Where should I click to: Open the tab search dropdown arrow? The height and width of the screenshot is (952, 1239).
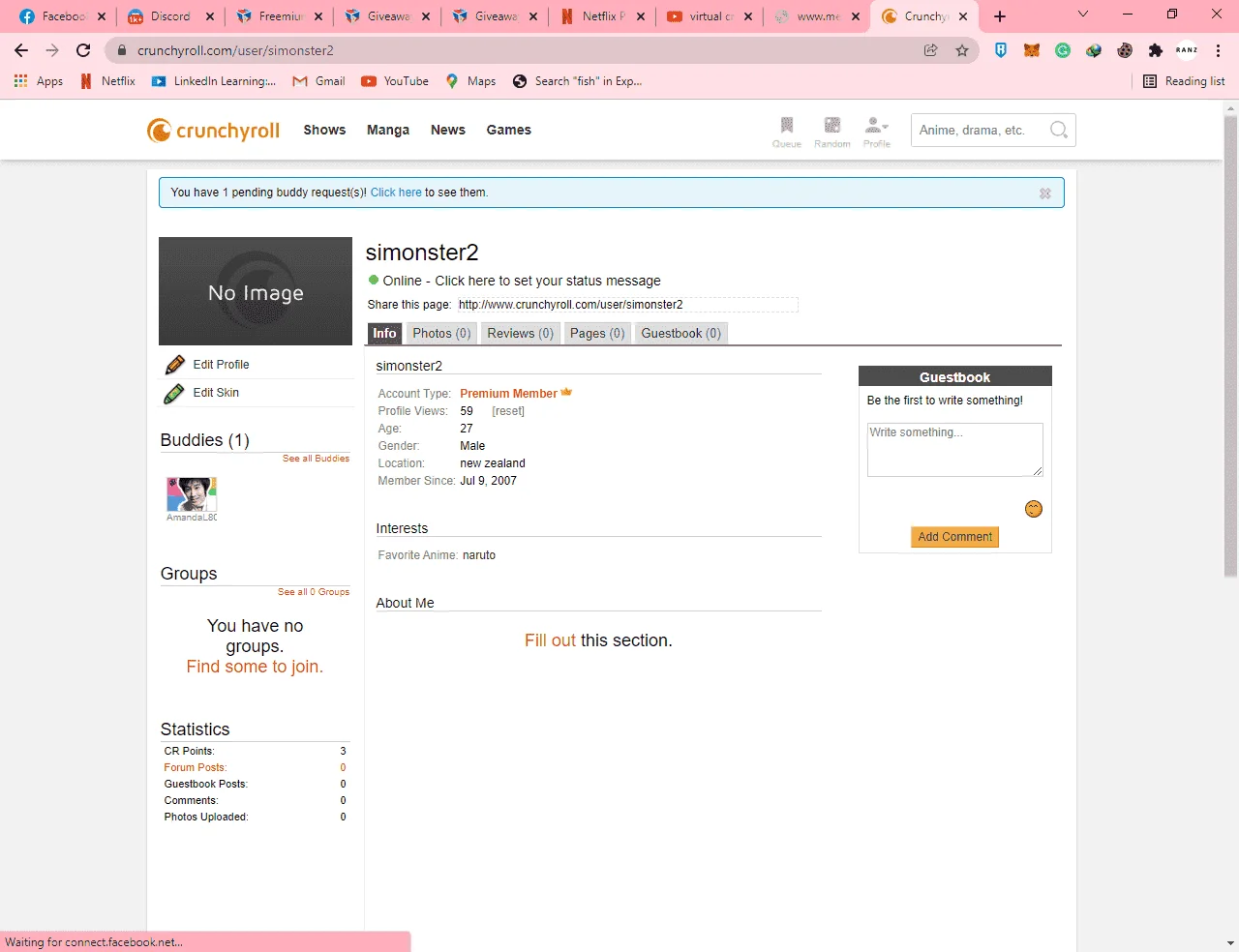pyautogui.click(x=1083, y=15)
